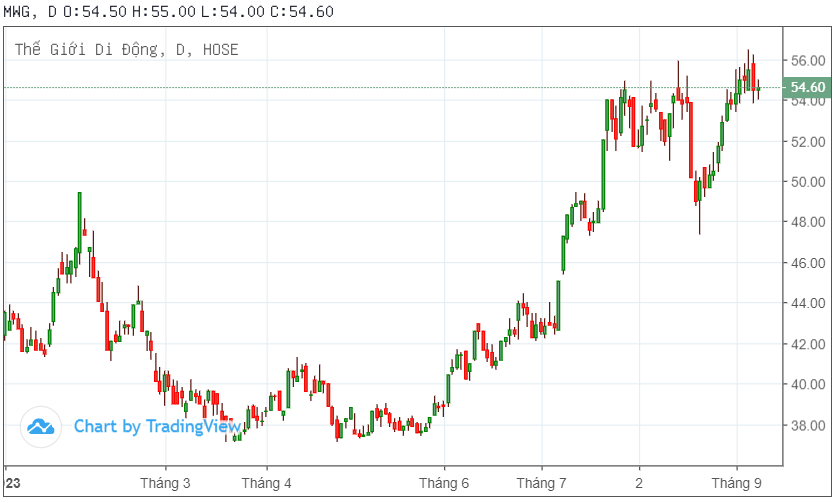
Task: Click the 52.00 price axis label
Action: click(808, 142)
